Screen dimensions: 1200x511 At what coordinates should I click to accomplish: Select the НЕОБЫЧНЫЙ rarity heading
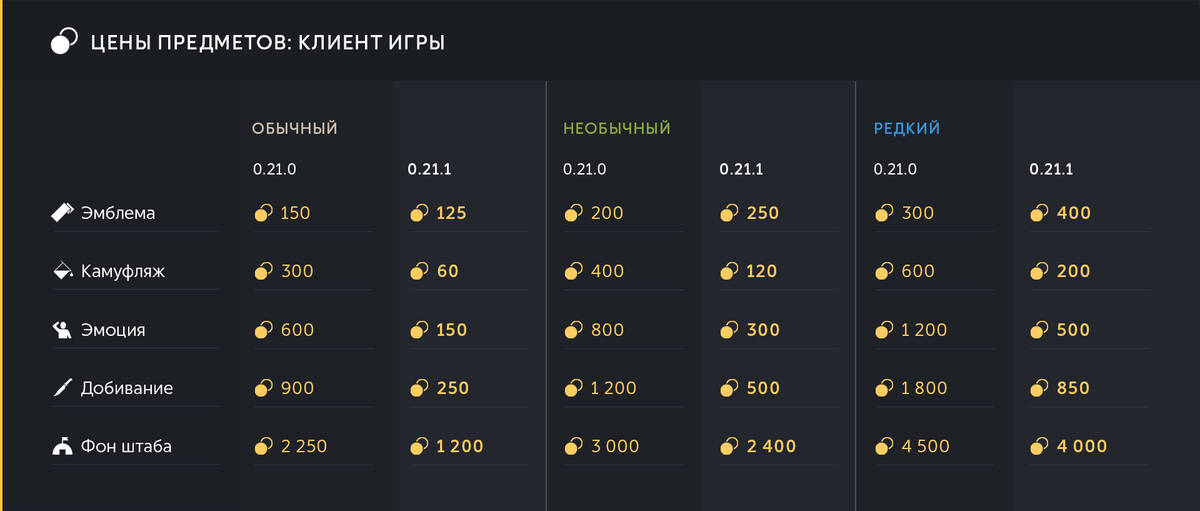[616, 129]
